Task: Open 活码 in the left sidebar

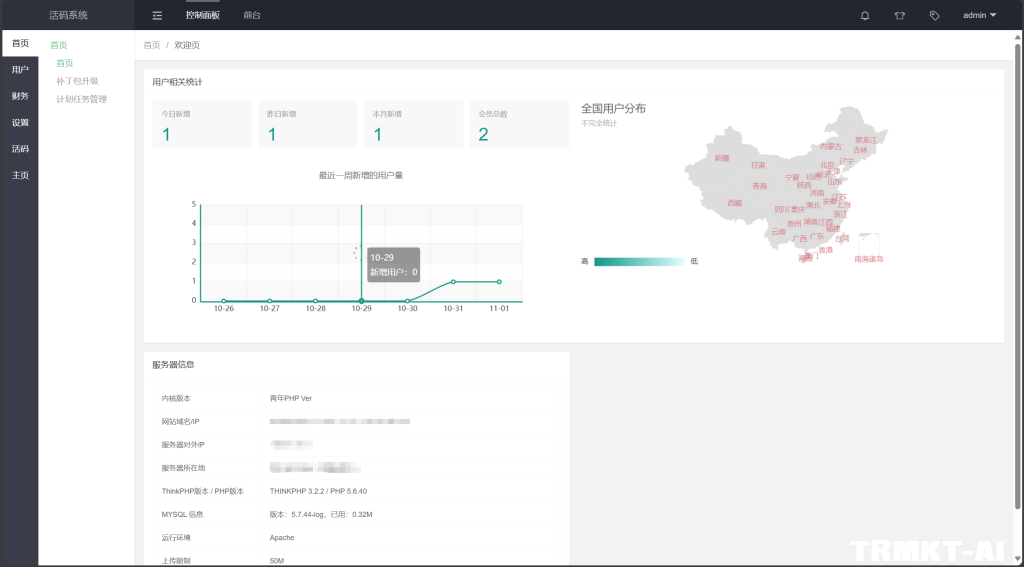Action: [20, 148]
